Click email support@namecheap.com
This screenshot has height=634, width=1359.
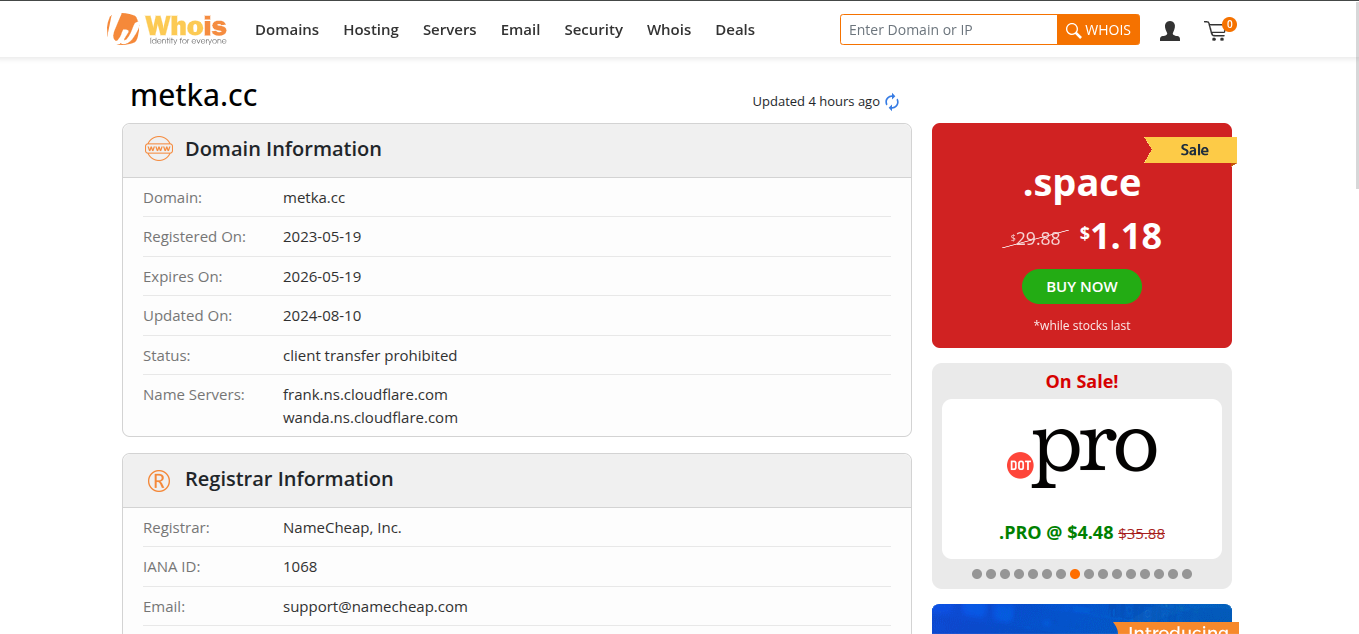coord(375,607)
